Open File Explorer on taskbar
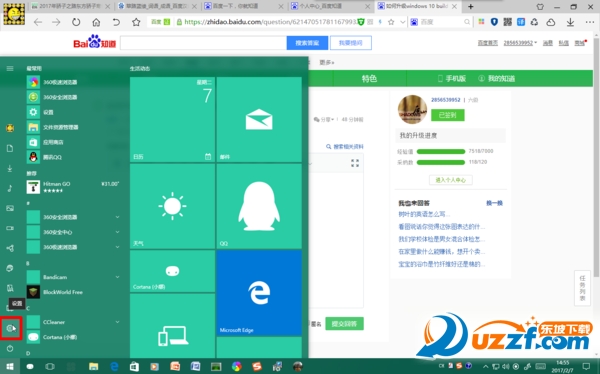This screenshot has height=374, width=600. (93, 366)
